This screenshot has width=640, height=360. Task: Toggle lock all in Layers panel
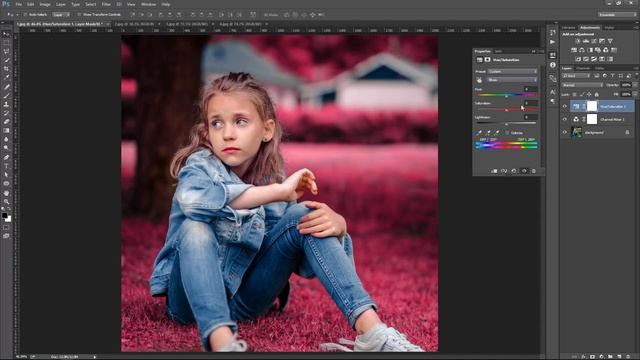pyautogui.click(x=596, y=94)
